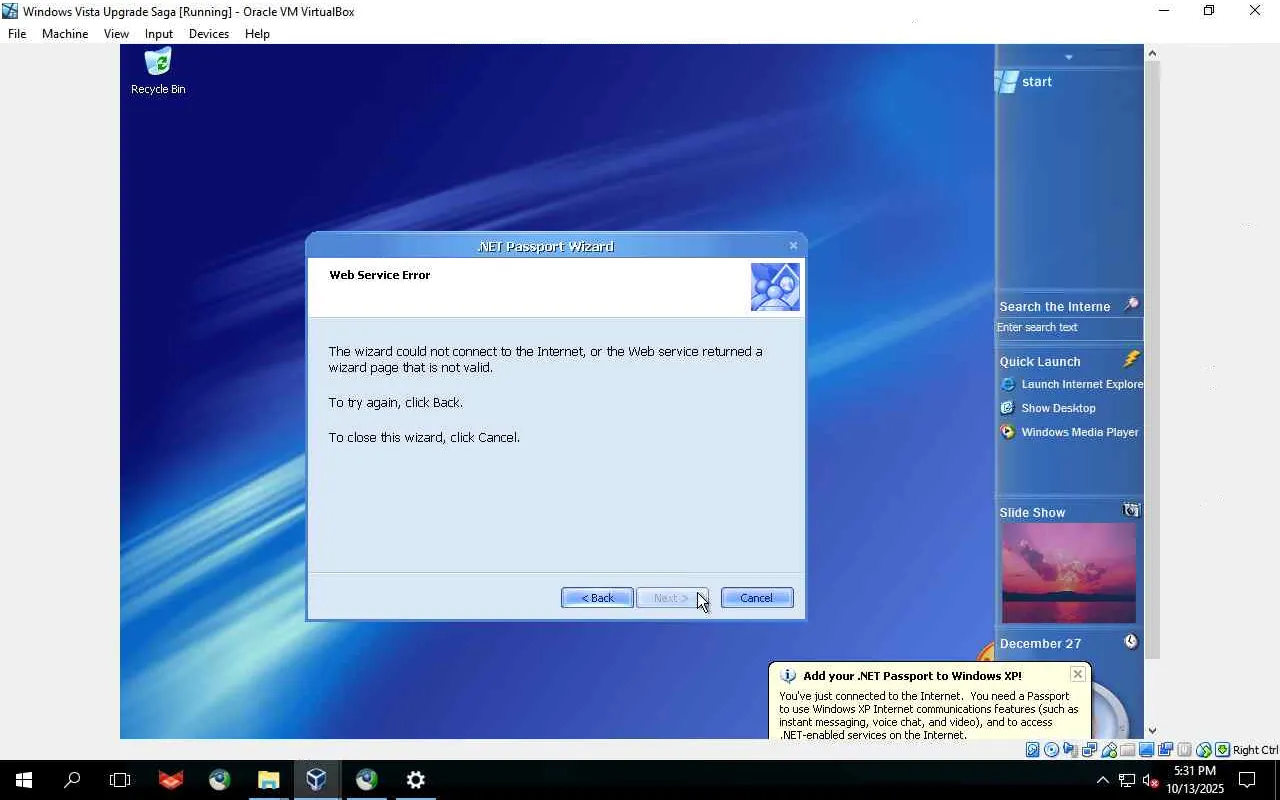This screenshot has width=1280, height=800.
Task: Open the Windows Start menu on taskbar
Action: coord(24,780)
